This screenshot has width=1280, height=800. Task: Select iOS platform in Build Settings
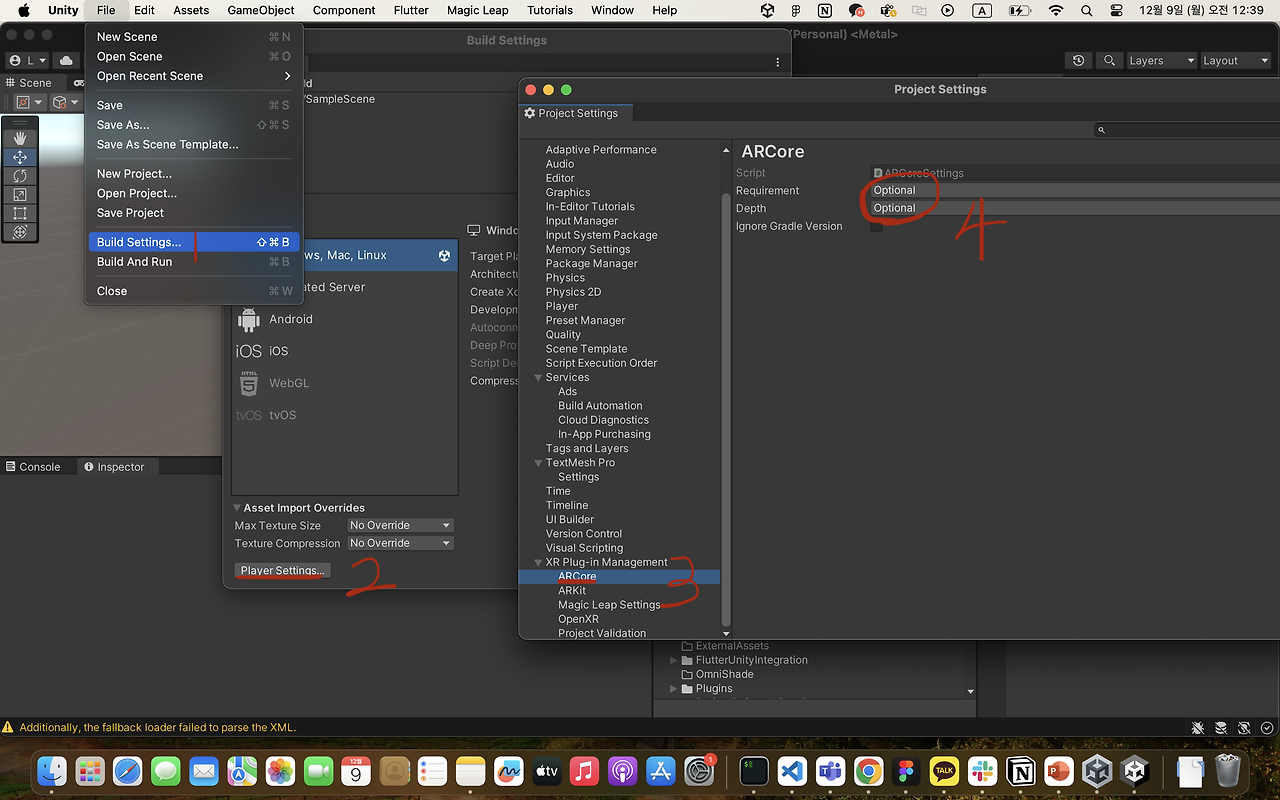[345, 351]
